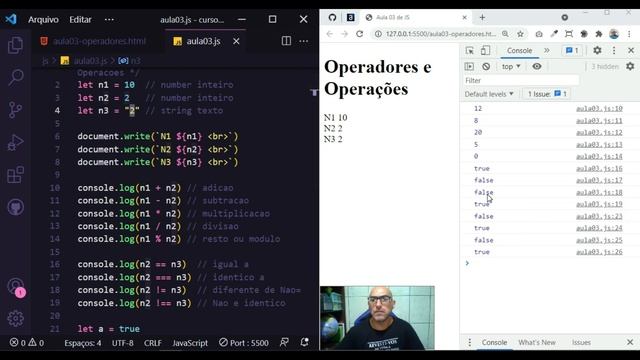Image resolution: width=640 pixels, height=360 pixels.
Task: Open notifications bell in status bar
Action: (304, 342)
